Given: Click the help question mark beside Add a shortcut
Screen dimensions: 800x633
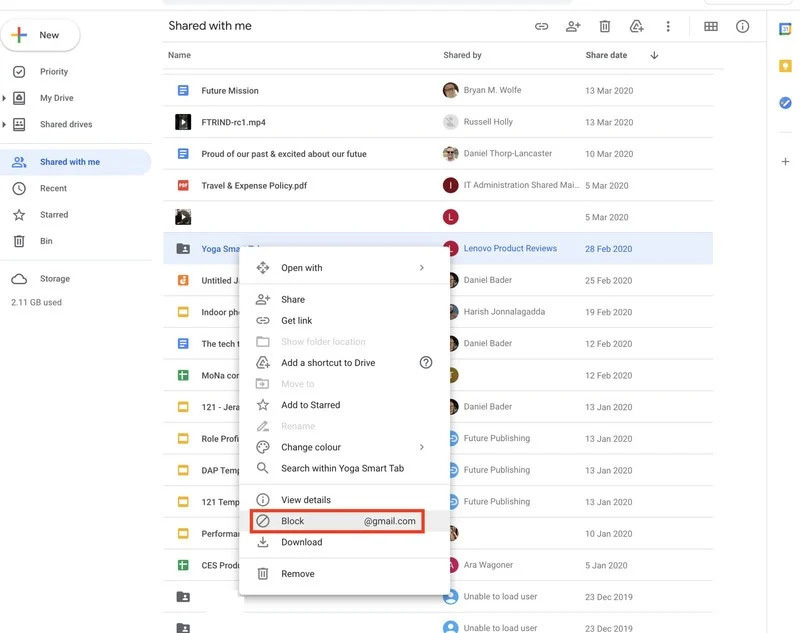Looking at the screenshot, I should click(x=426, y=363).
